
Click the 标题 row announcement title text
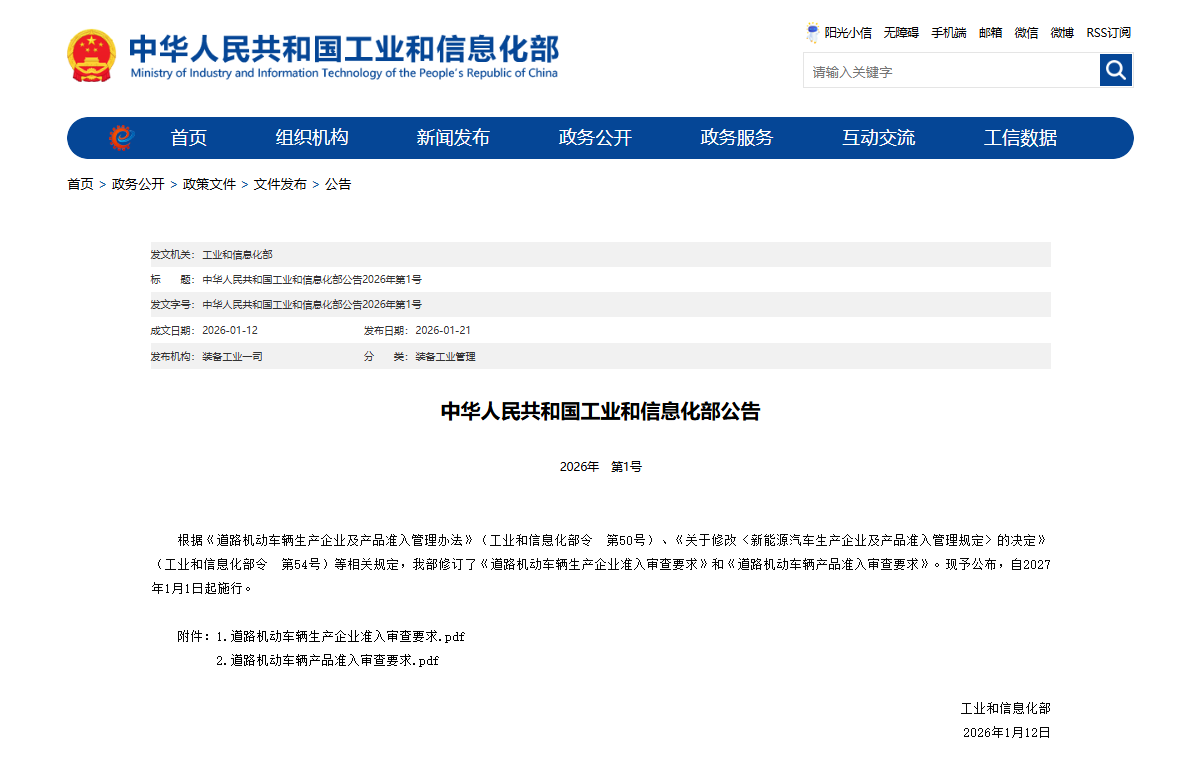(312, 279)
